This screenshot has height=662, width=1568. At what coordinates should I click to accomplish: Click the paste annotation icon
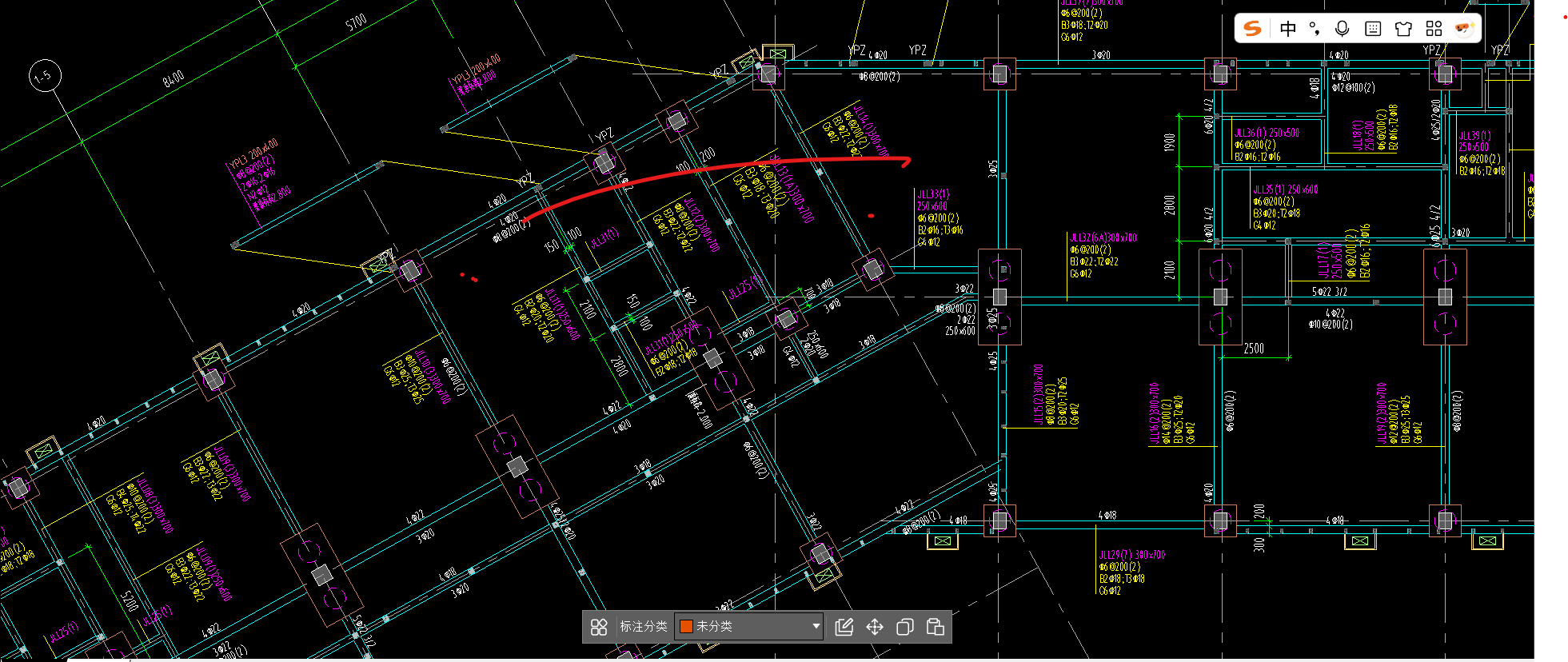(x=936, y=627)
